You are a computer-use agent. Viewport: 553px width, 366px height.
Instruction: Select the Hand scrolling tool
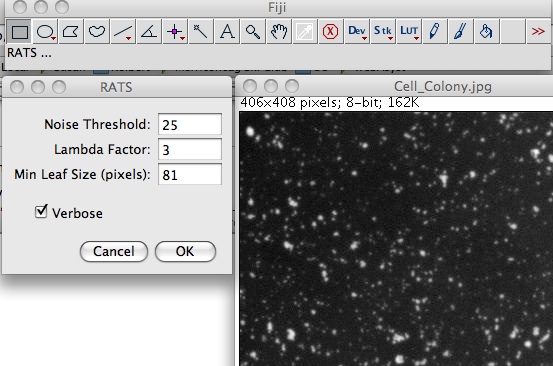tap(279, 32)
